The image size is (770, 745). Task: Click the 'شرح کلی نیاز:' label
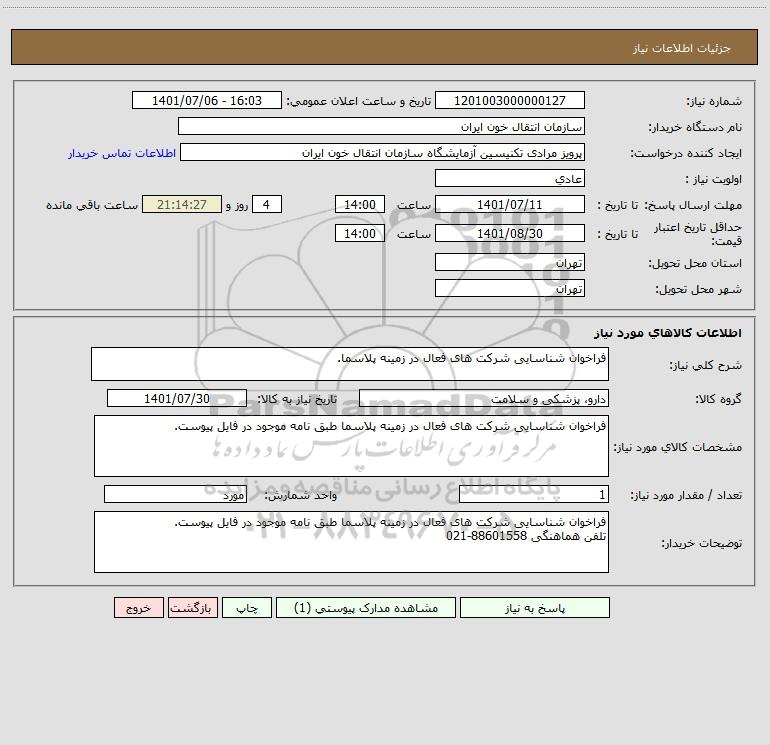[706, 365]
